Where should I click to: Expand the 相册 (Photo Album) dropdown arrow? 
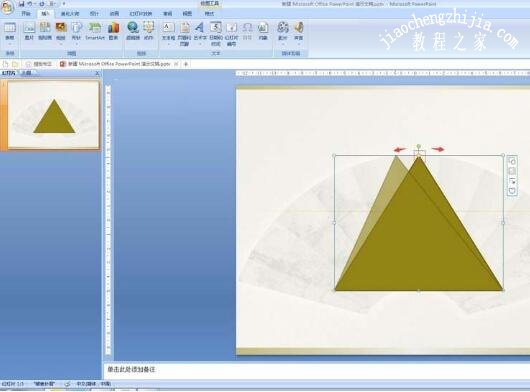[x=61, y=43]
